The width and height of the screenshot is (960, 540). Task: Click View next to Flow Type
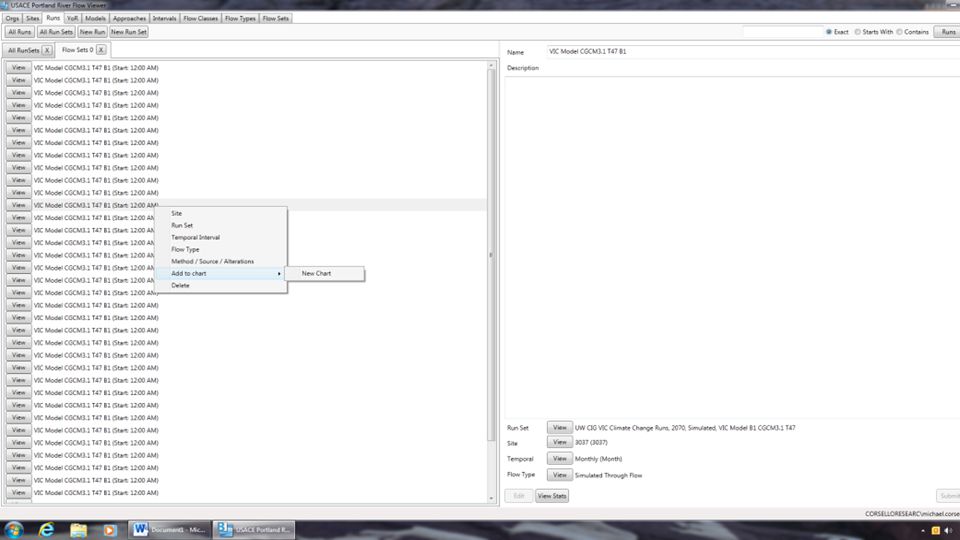(x=560, y=475)
